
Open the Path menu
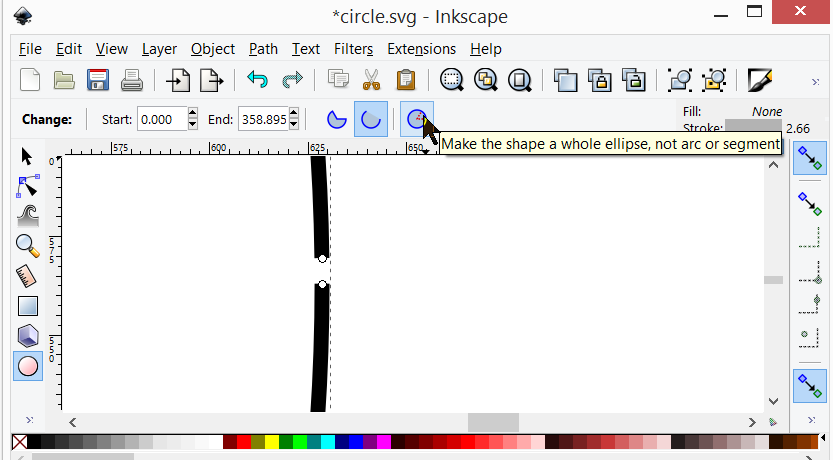point(263,49)
